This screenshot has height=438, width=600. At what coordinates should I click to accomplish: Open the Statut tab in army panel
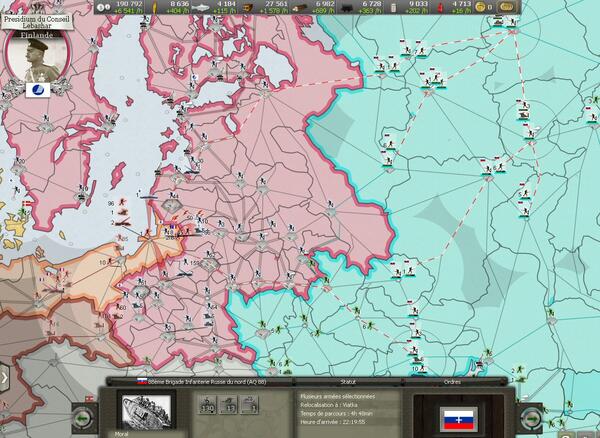tap(348, 382)
